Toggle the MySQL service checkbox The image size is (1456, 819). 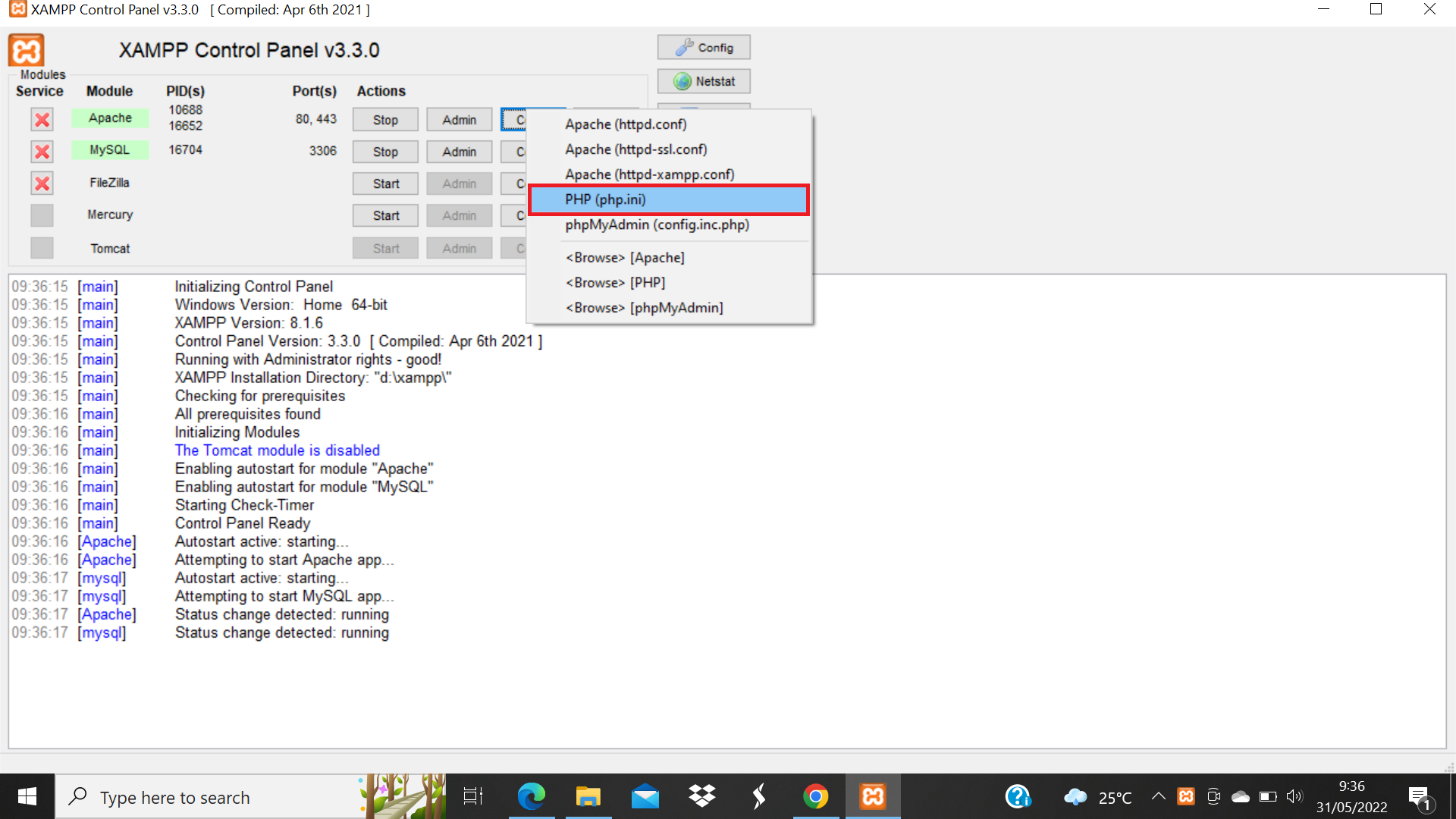click(x=42, y=152)
